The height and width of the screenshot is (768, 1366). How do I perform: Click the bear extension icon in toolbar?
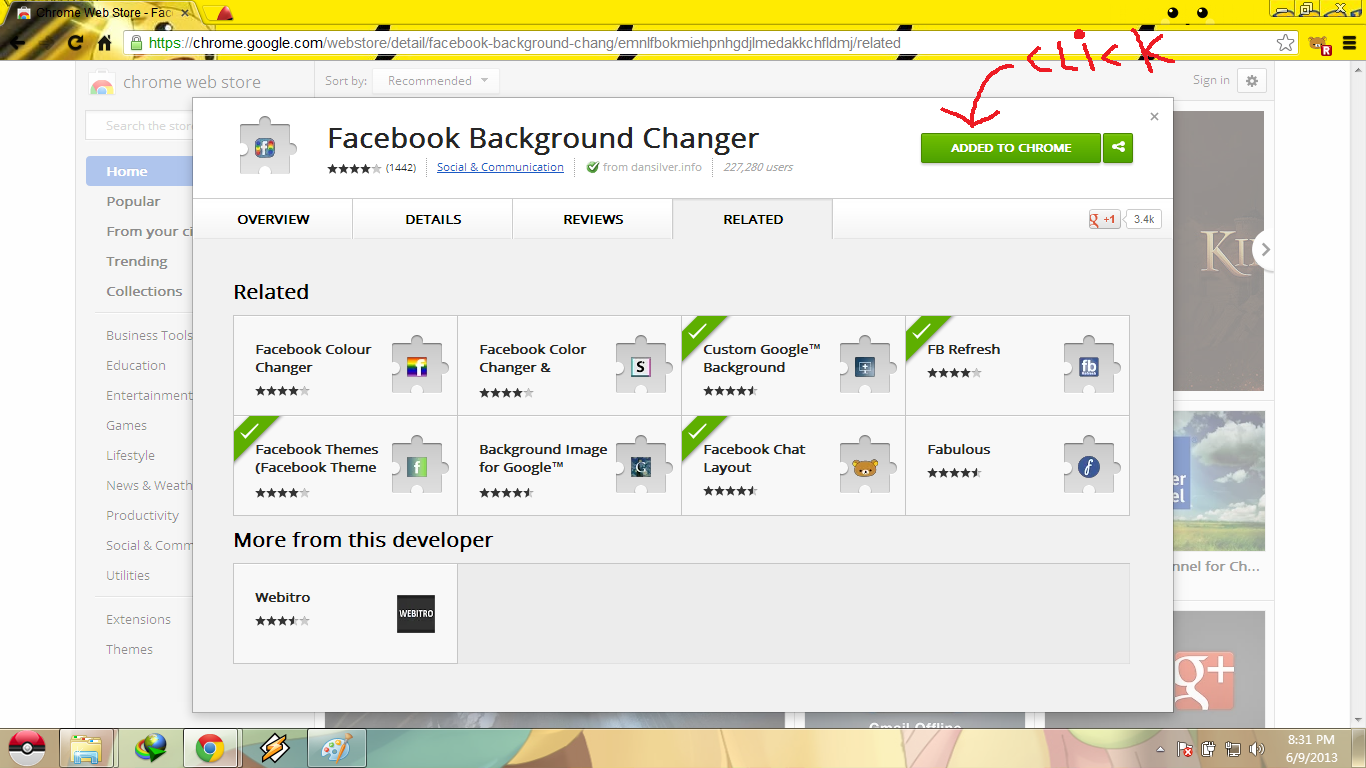1320,44
